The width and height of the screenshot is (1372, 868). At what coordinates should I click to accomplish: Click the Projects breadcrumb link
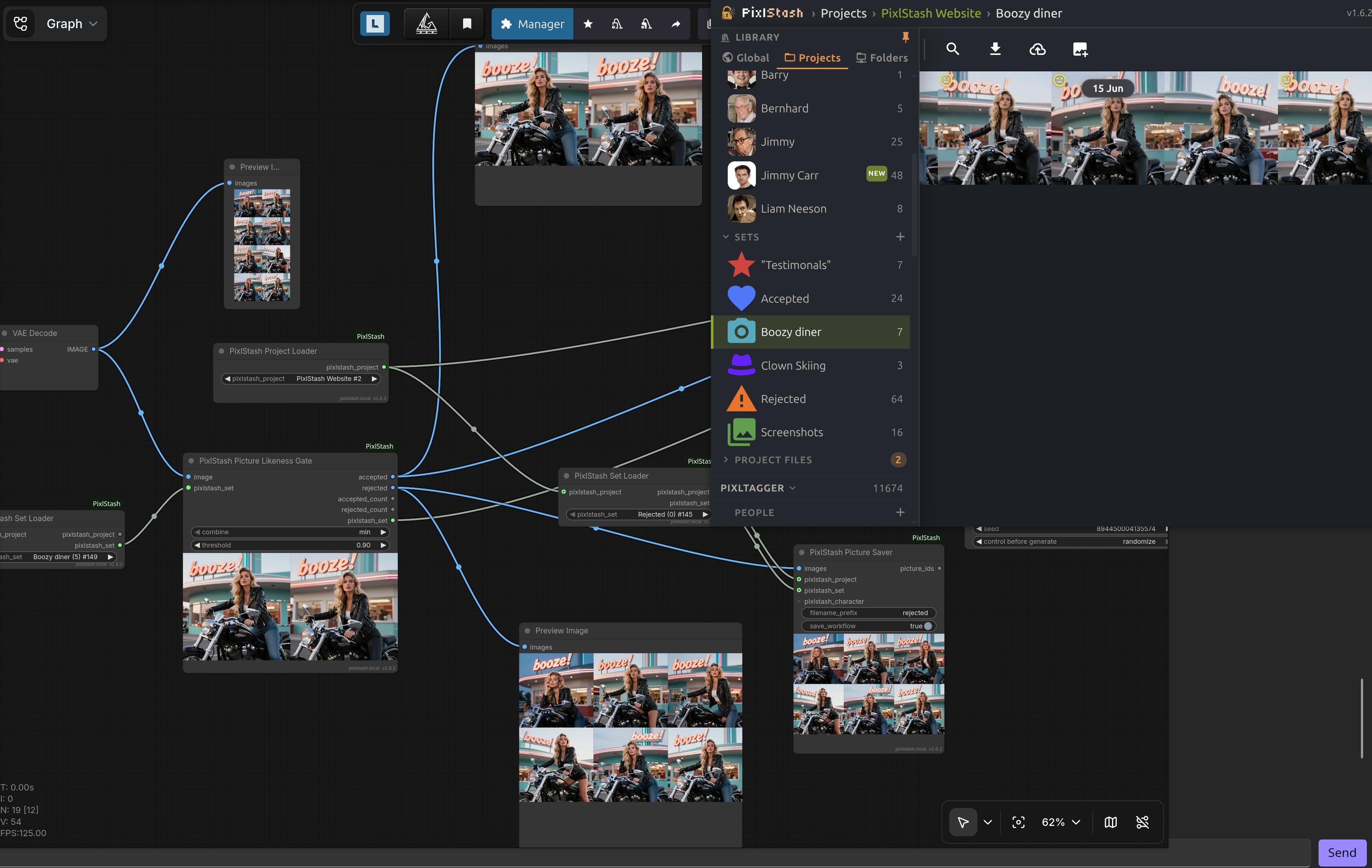843,13
